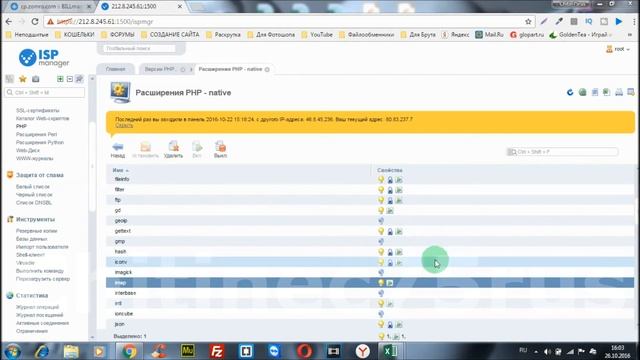The image size is (640, 360).
Task: Open Opera browser from the taskbar
Action: tap(304, 351)
